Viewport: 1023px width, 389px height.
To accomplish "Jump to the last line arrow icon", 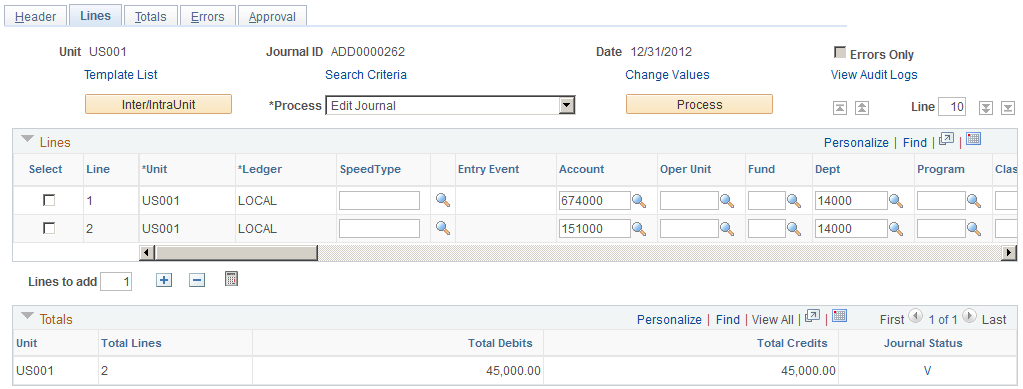I will (1007, 108).
